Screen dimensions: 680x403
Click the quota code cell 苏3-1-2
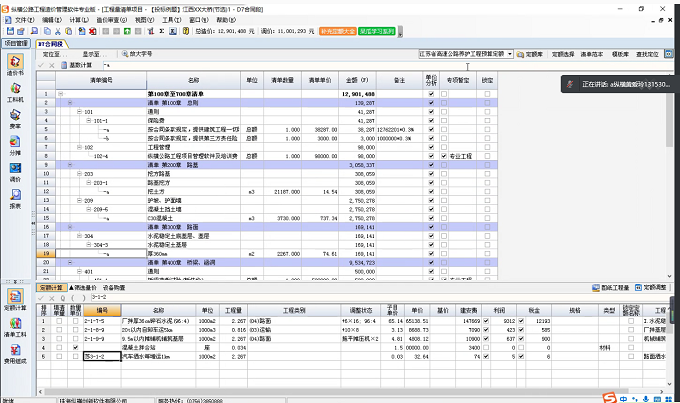[102, 357]
